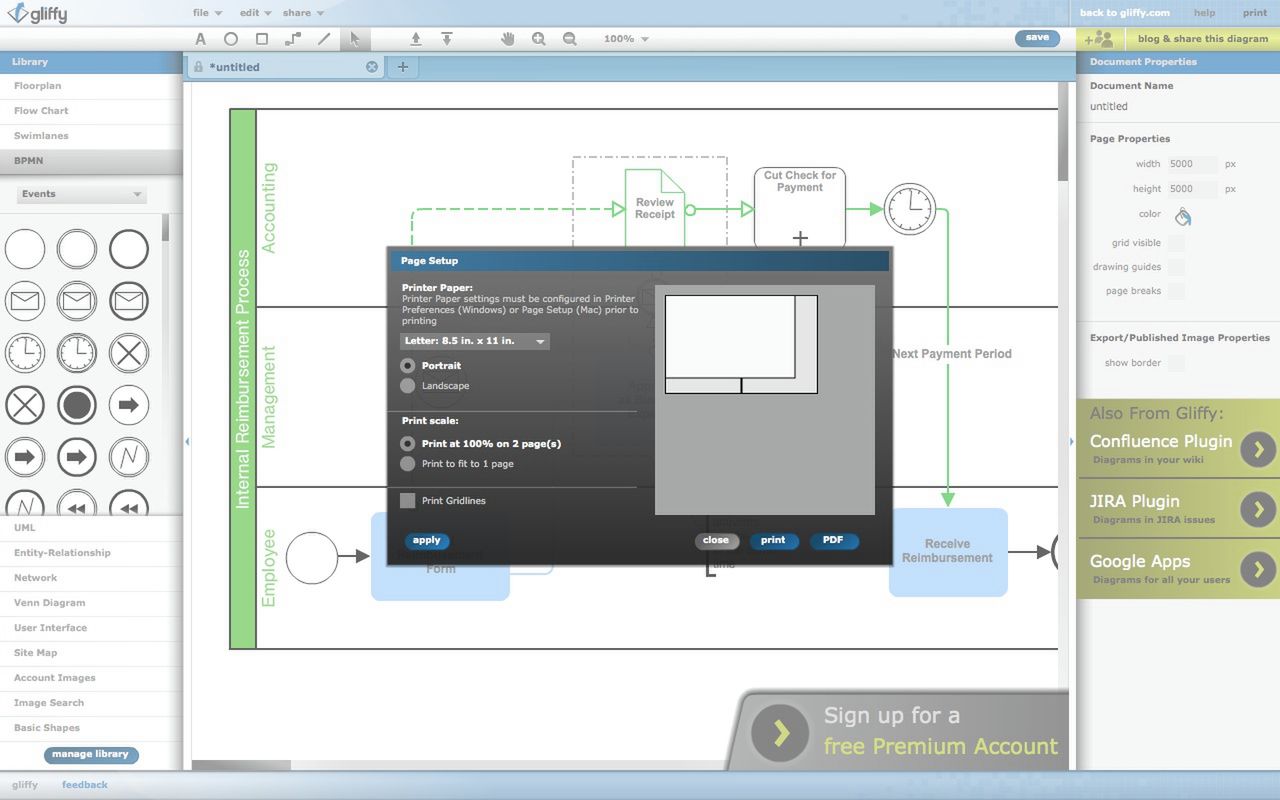Expand the Entity-Relationship library section
This screenshot has width=1280, height=800.
click(91, 553)
